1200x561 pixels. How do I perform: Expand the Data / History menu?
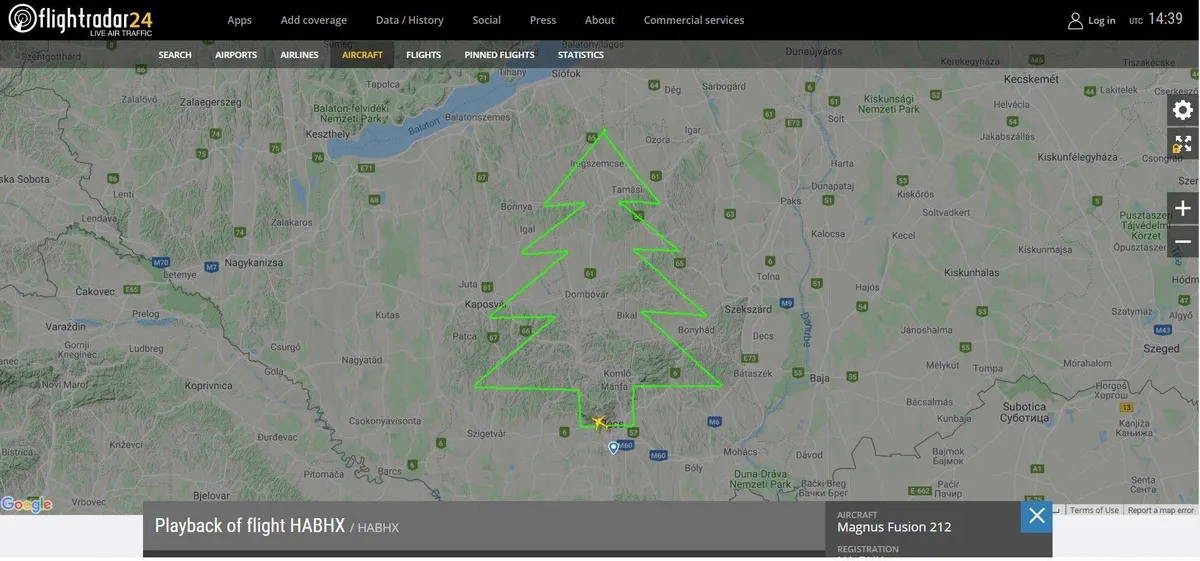coord(409,20)
